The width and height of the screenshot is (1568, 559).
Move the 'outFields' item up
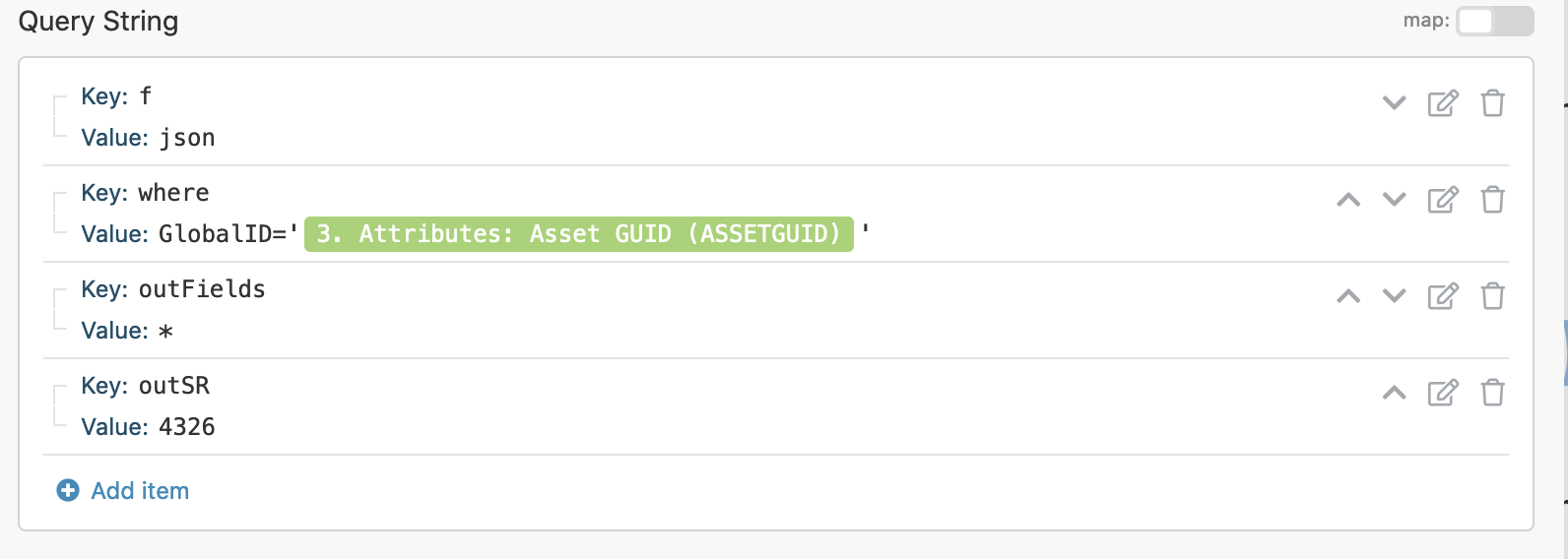pyautogui.click(x=1348, y=296)
